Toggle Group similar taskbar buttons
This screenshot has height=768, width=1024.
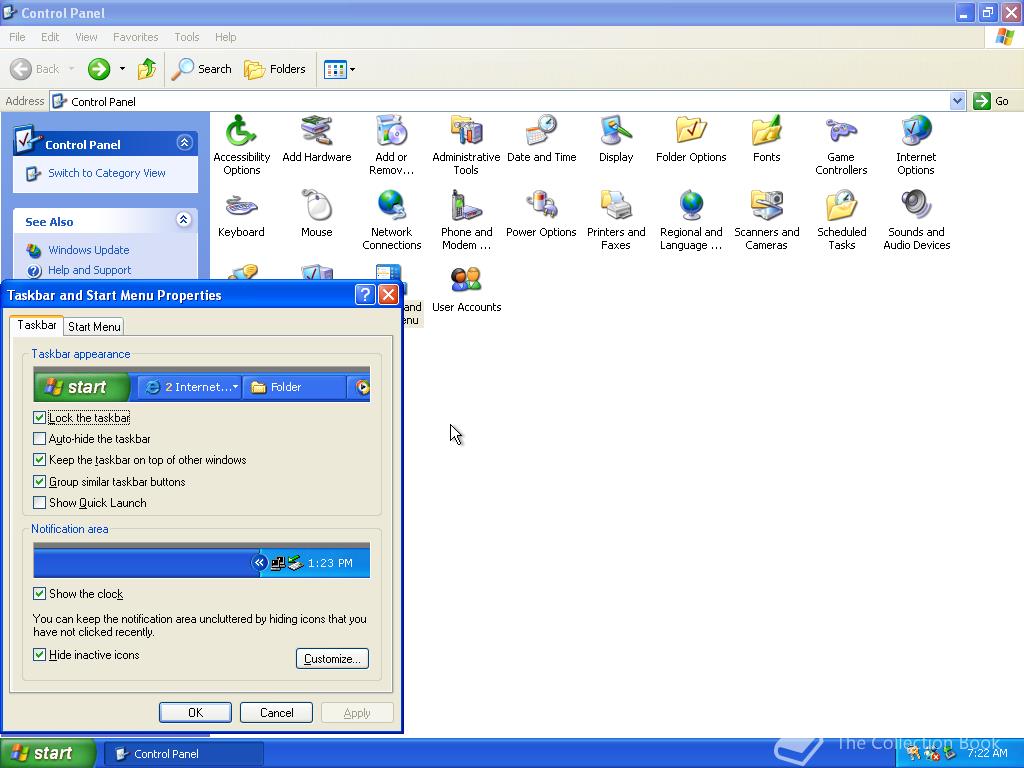(x=39, y=481)
